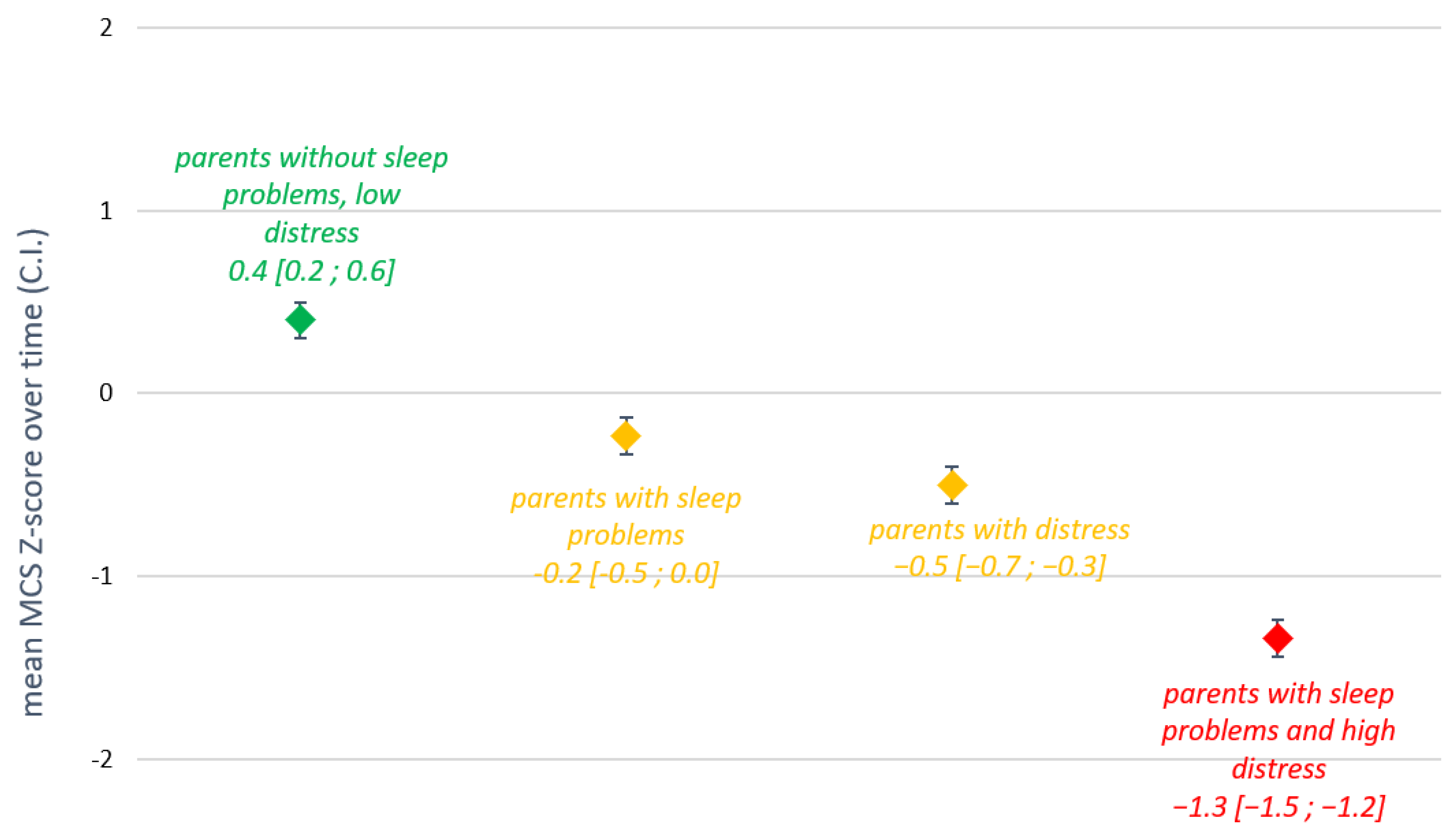Click the red diamond data marker
This screenshot has width=1456, height=831.
point(1278,638)
